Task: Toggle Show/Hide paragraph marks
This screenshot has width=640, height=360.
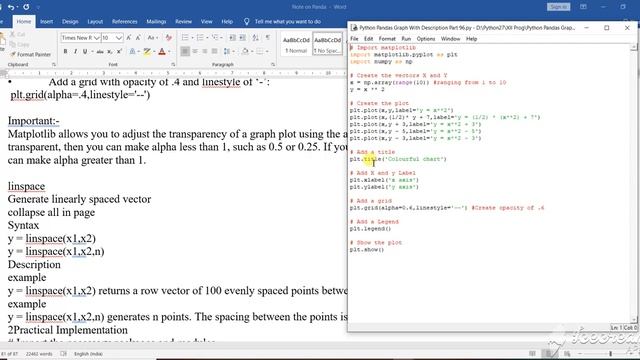Action: 268,38
